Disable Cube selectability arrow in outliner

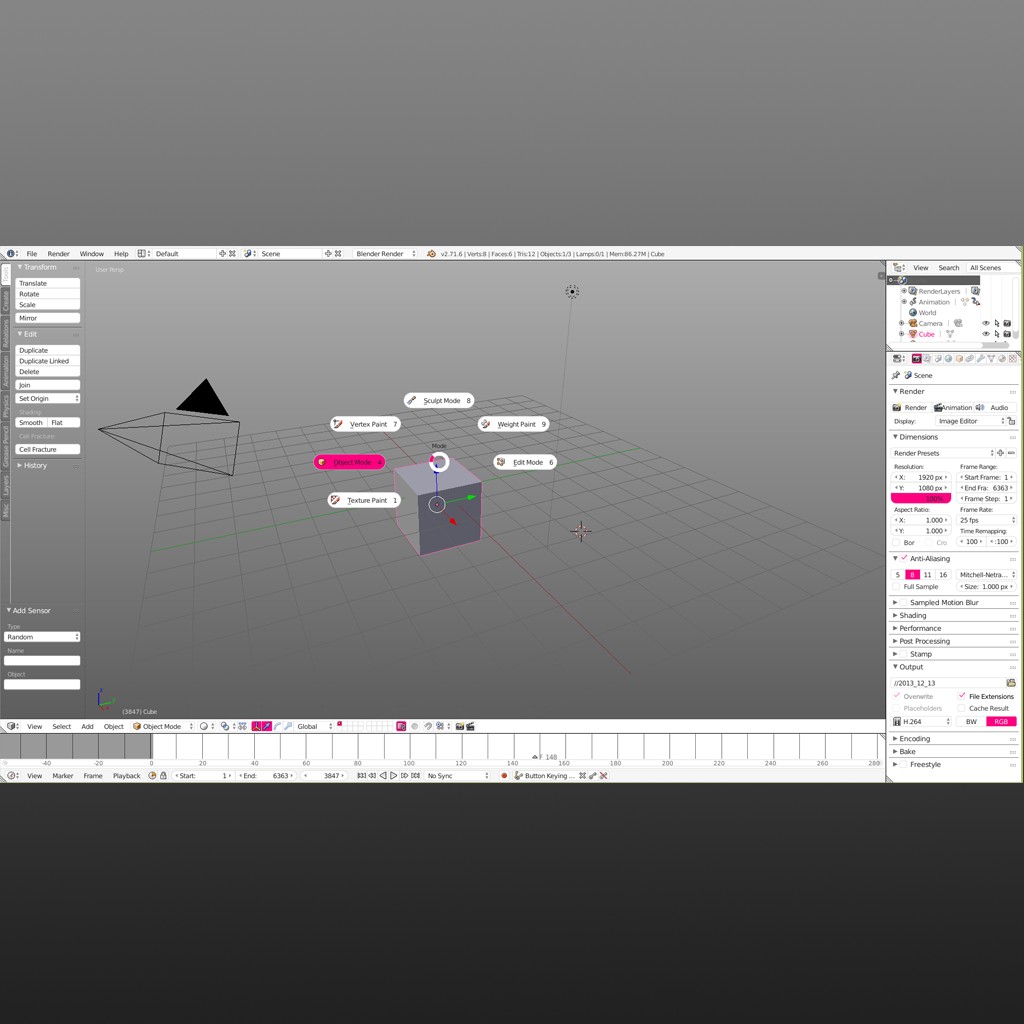pyautogui.click(x=997, y=334)
